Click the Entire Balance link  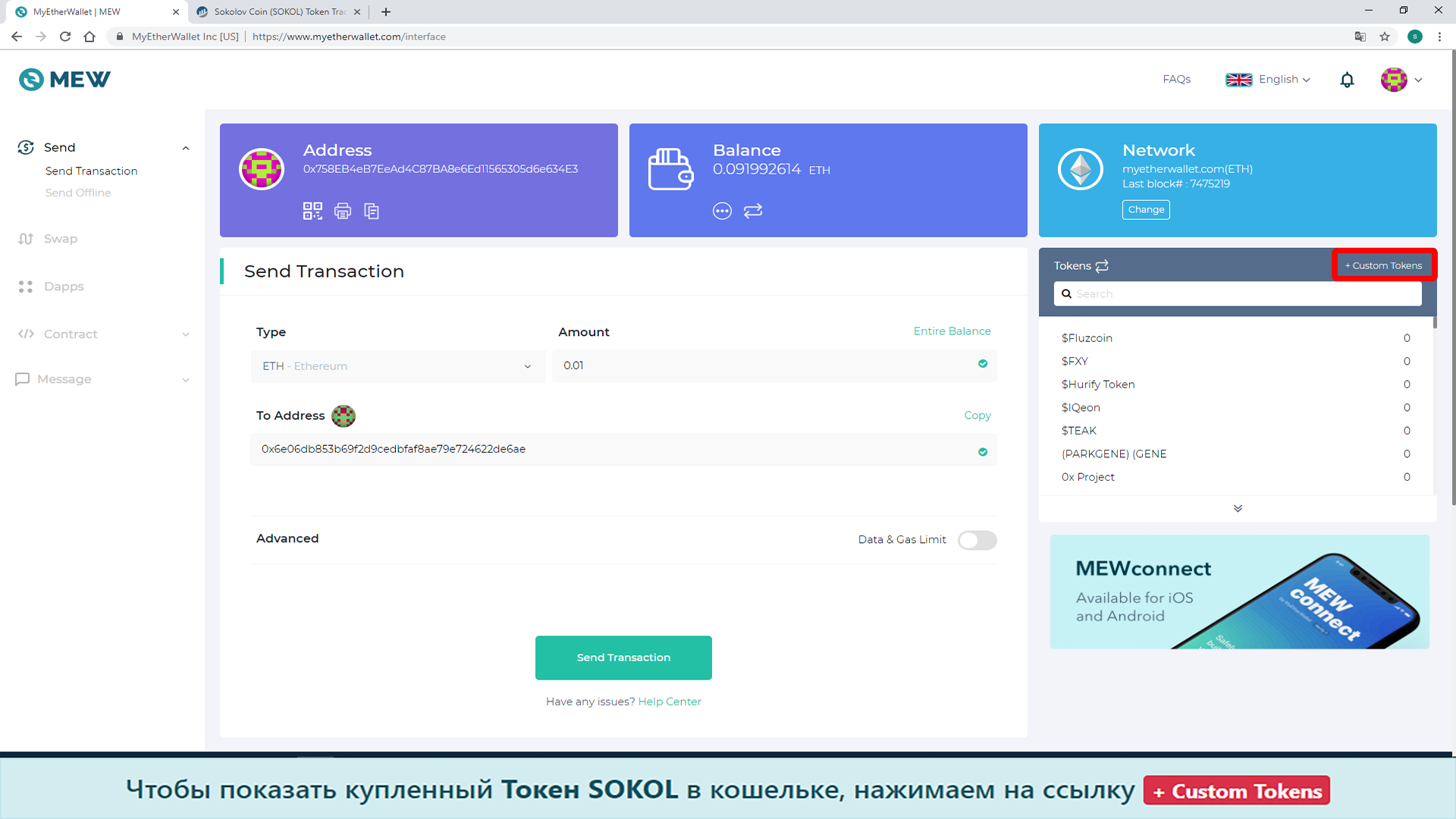[x=952, y=331]
